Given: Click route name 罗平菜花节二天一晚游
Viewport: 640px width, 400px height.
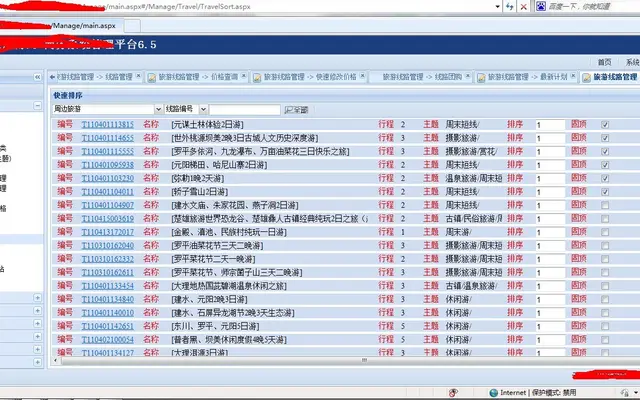Looking at the screenshot, I should [213, 259].
